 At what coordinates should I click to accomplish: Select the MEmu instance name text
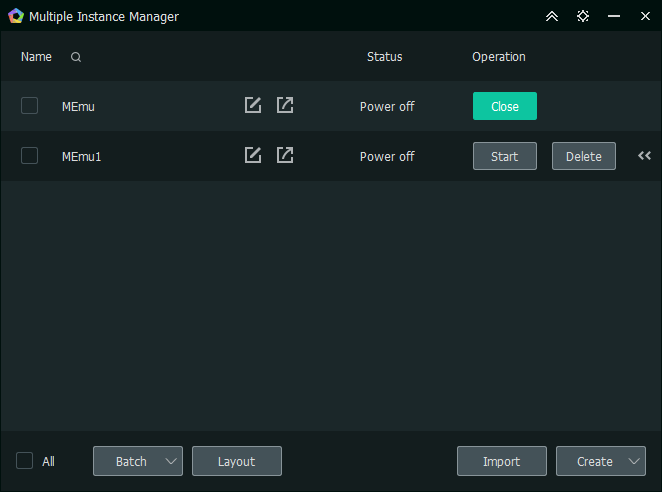78,106
